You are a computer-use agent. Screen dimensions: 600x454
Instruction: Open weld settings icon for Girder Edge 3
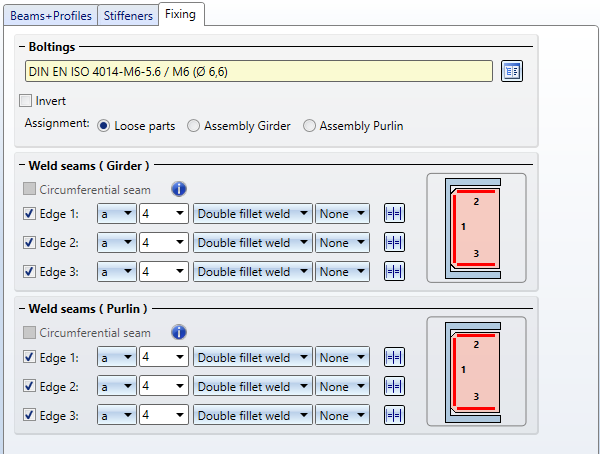pos(394,271)
